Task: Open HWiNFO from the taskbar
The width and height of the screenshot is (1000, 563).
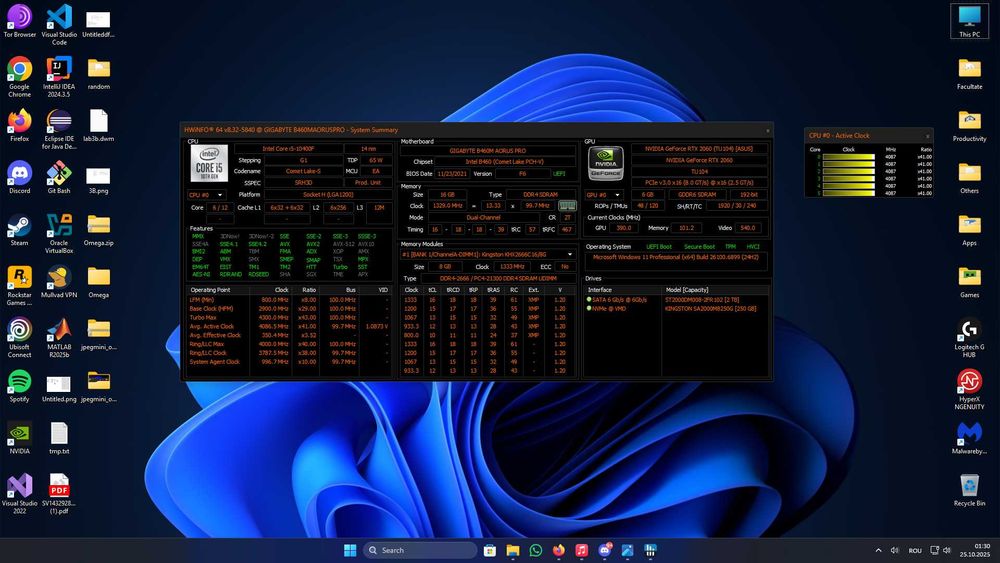Action: coord(650,550)
